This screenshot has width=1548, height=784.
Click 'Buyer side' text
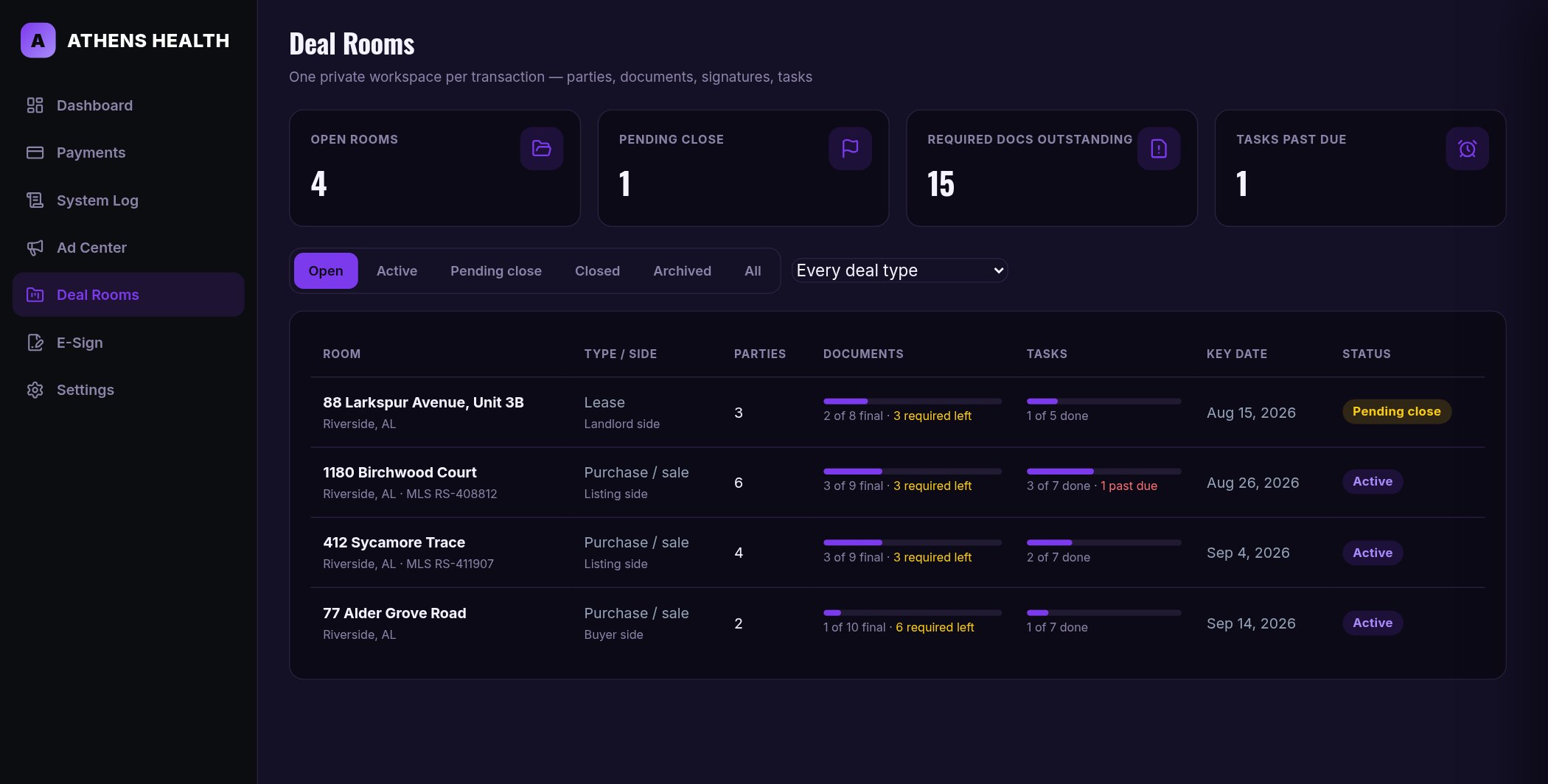point(613,634)
